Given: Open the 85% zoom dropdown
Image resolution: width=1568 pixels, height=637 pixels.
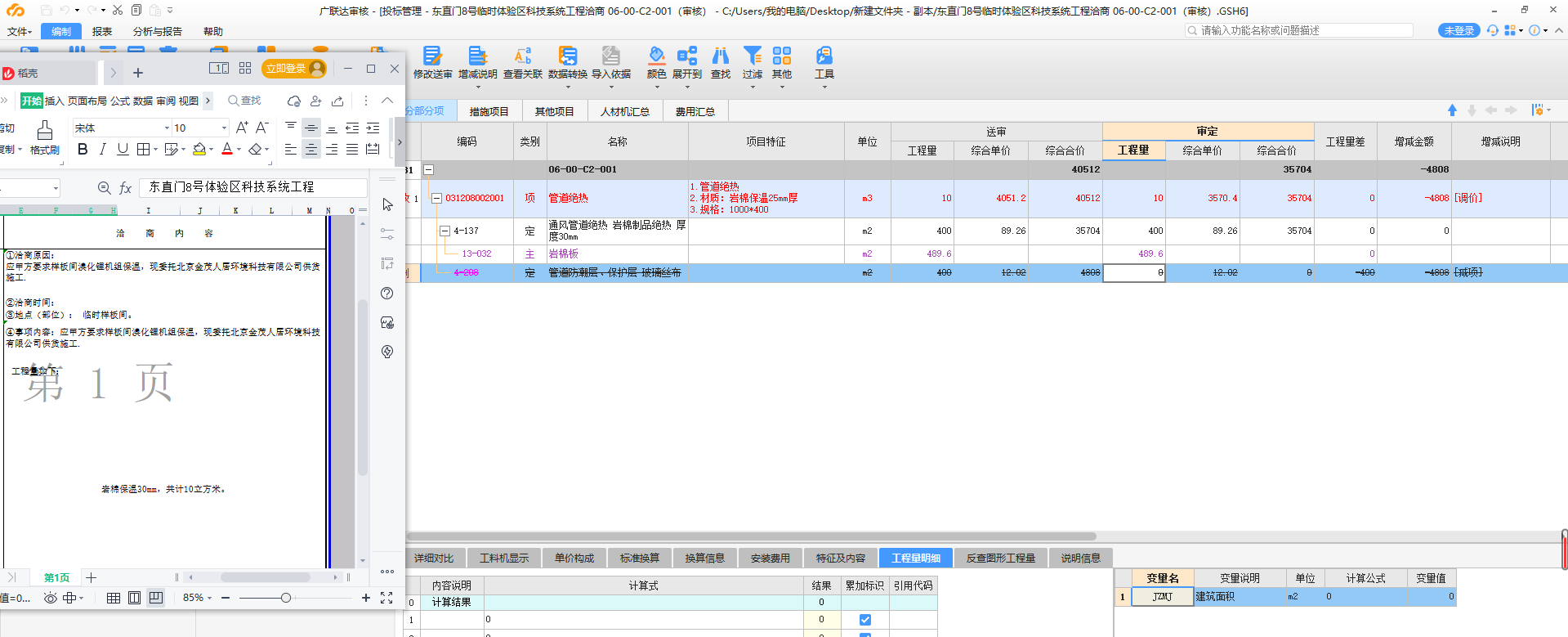Looking at the screenshot, I should pos(209,598).
